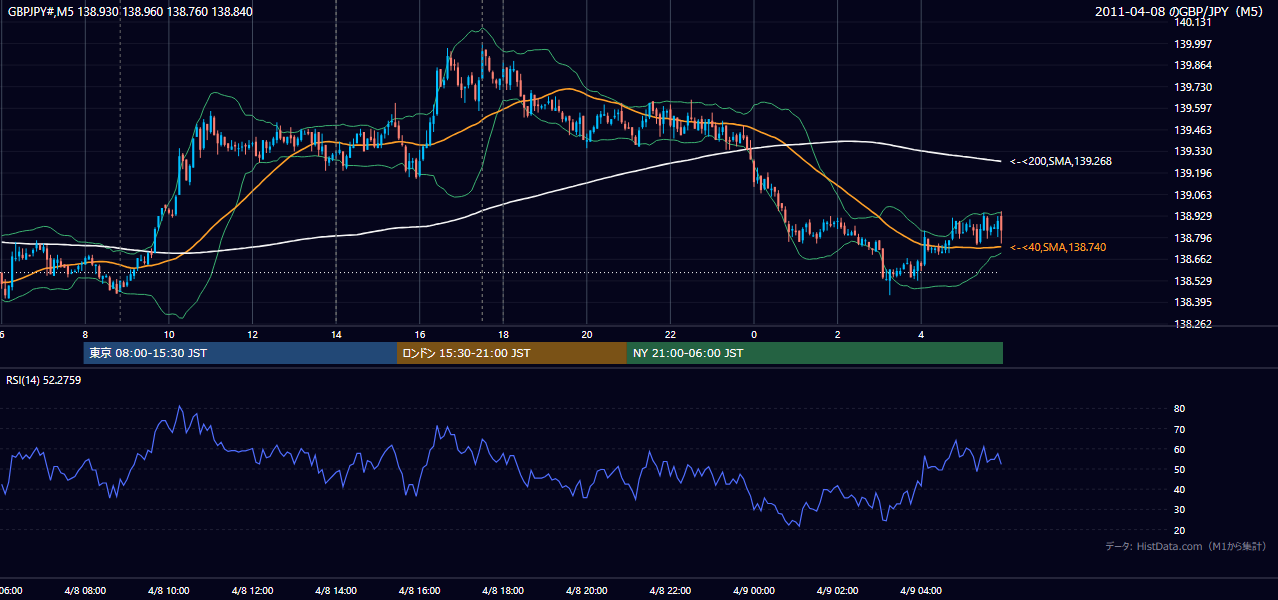Select the Tokyo 08:00-15:30 JST session bar
The height and width of the screenshot is (600, 1278).
click(x=240, y=353)
